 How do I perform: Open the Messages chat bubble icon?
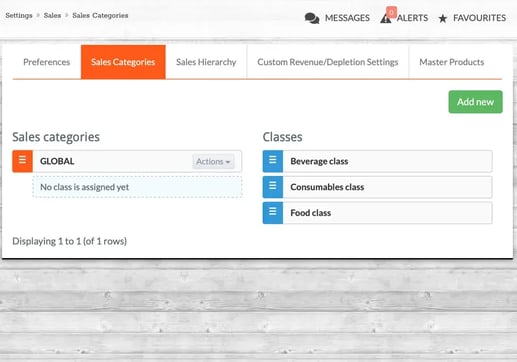coord(312,18)
